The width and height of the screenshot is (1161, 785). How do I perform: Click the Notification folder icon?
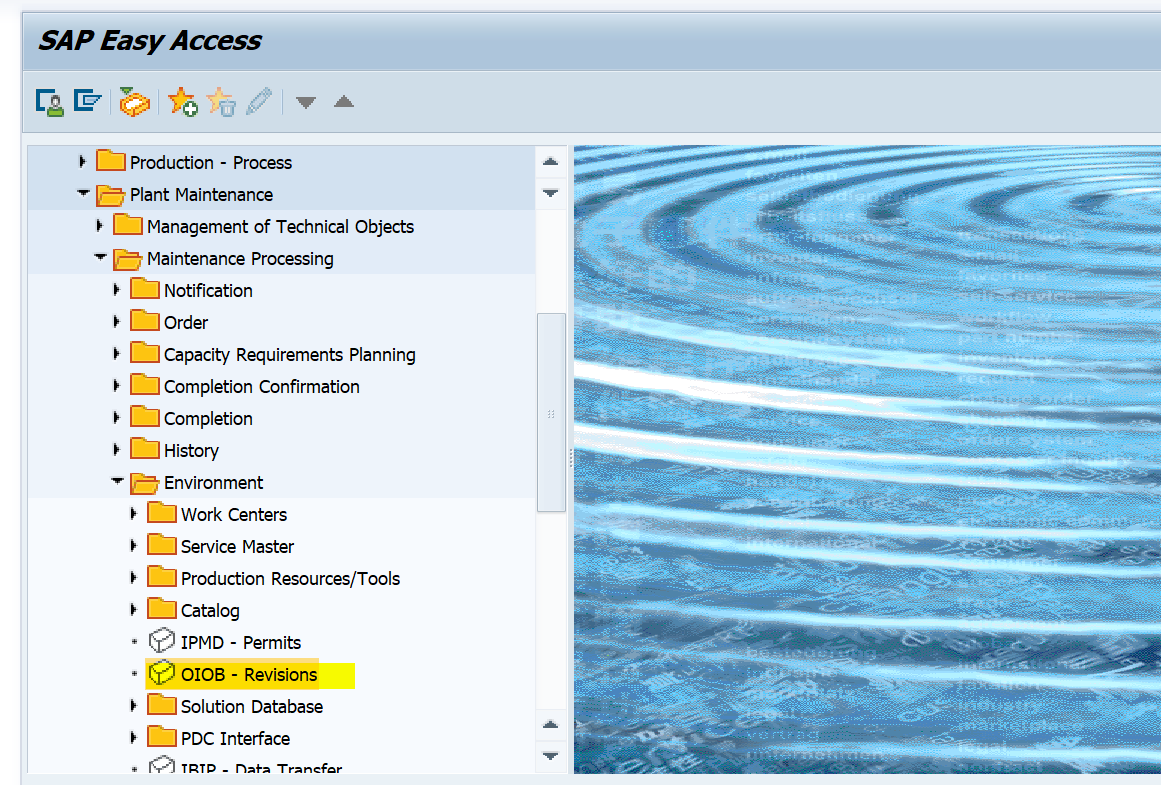[144, 289]
